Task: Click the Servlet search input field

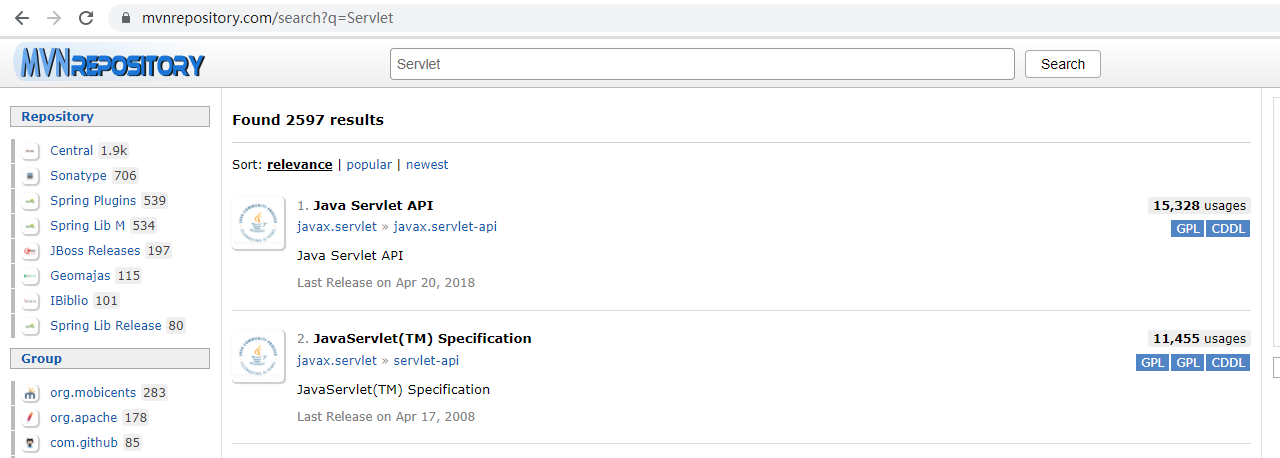Action: (x=702, y=64)
